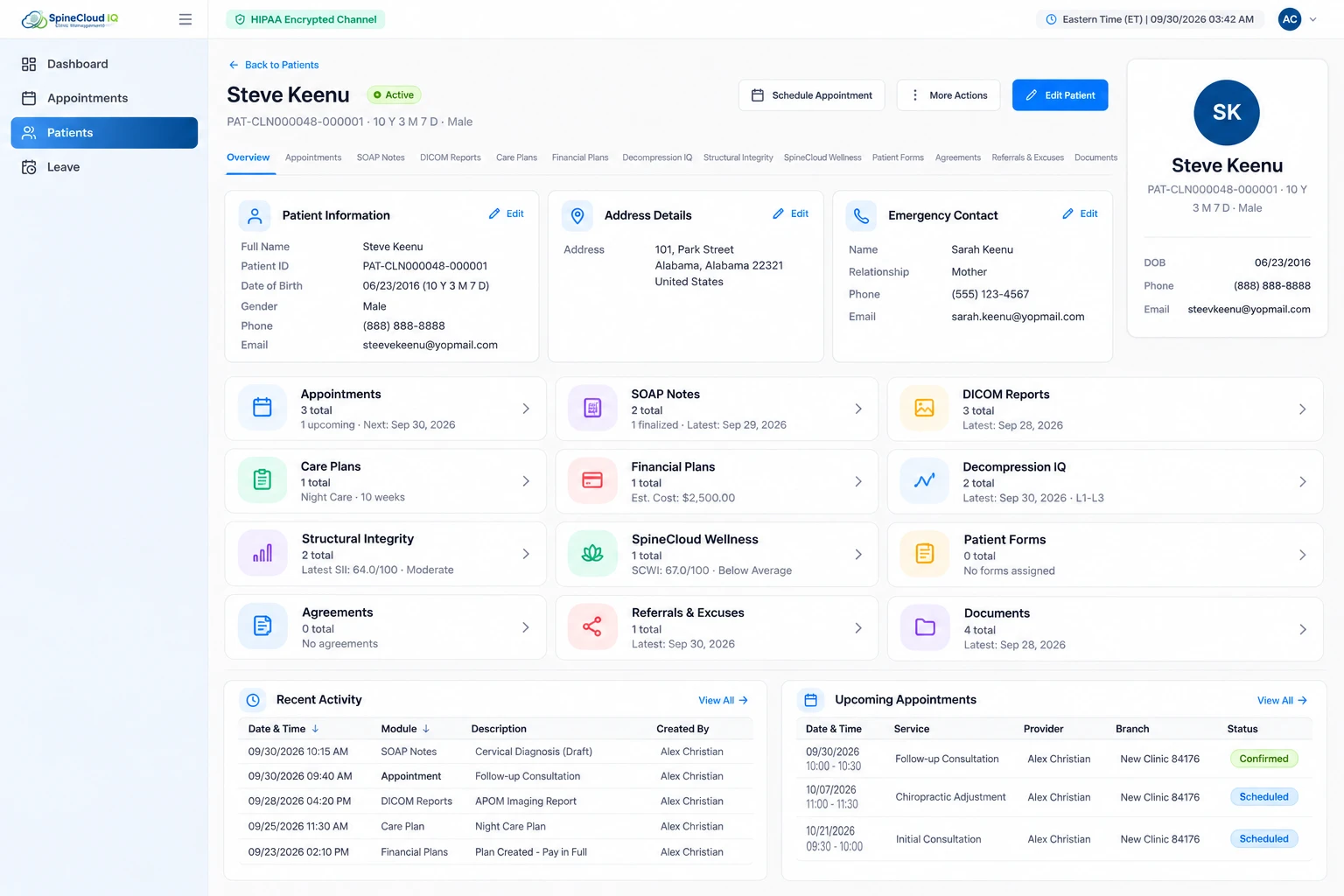The image size is (1344, 896).
Task: Click the Emergency Contact phone icon
Action: coord(861,215)
